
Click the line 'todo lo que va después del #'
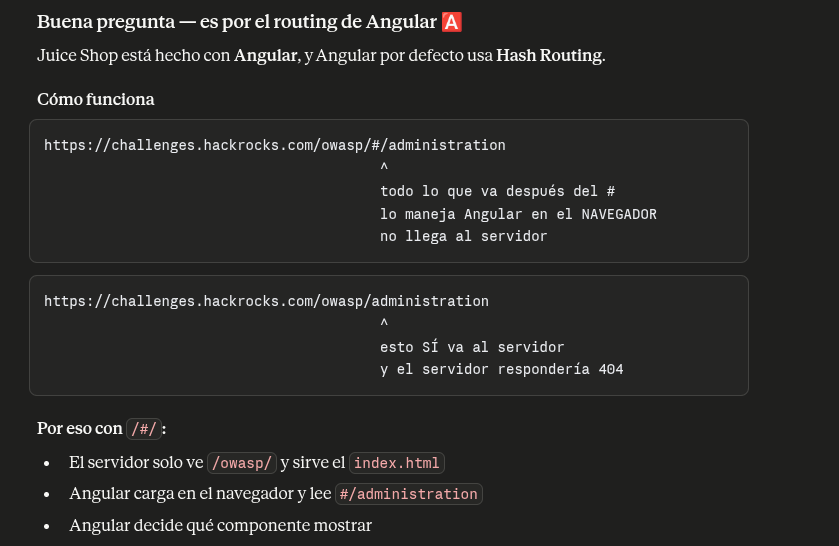(x=498, y=191)
